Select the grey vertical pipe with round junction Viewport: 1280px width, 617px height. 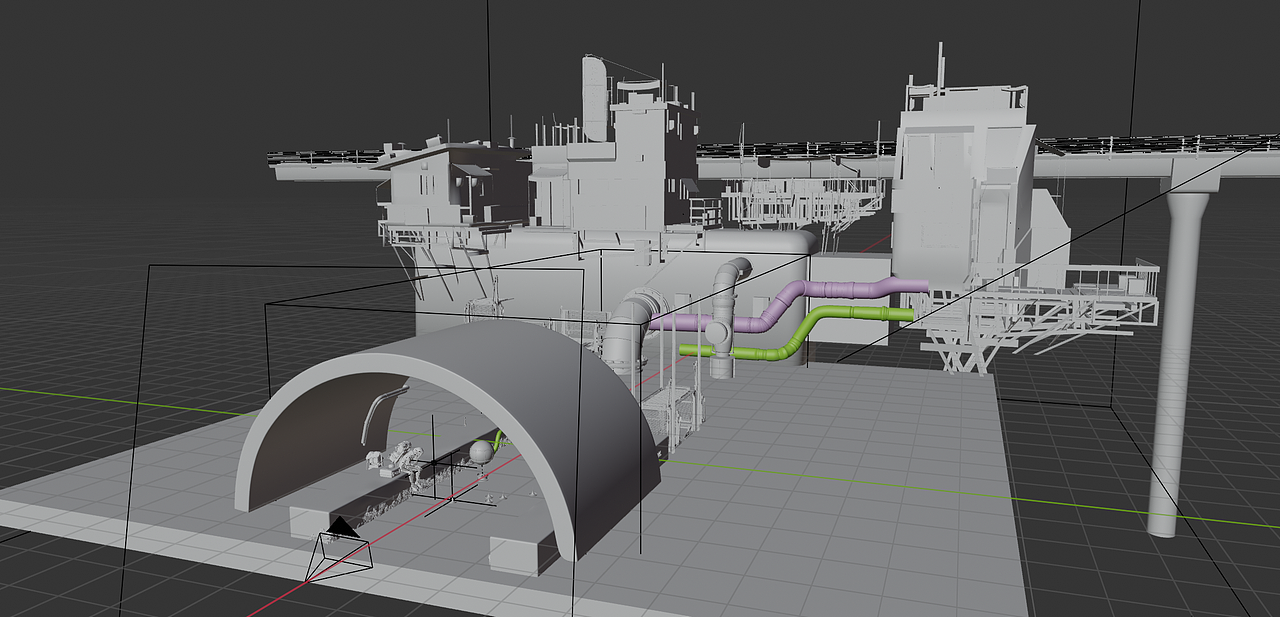(723, 318)
